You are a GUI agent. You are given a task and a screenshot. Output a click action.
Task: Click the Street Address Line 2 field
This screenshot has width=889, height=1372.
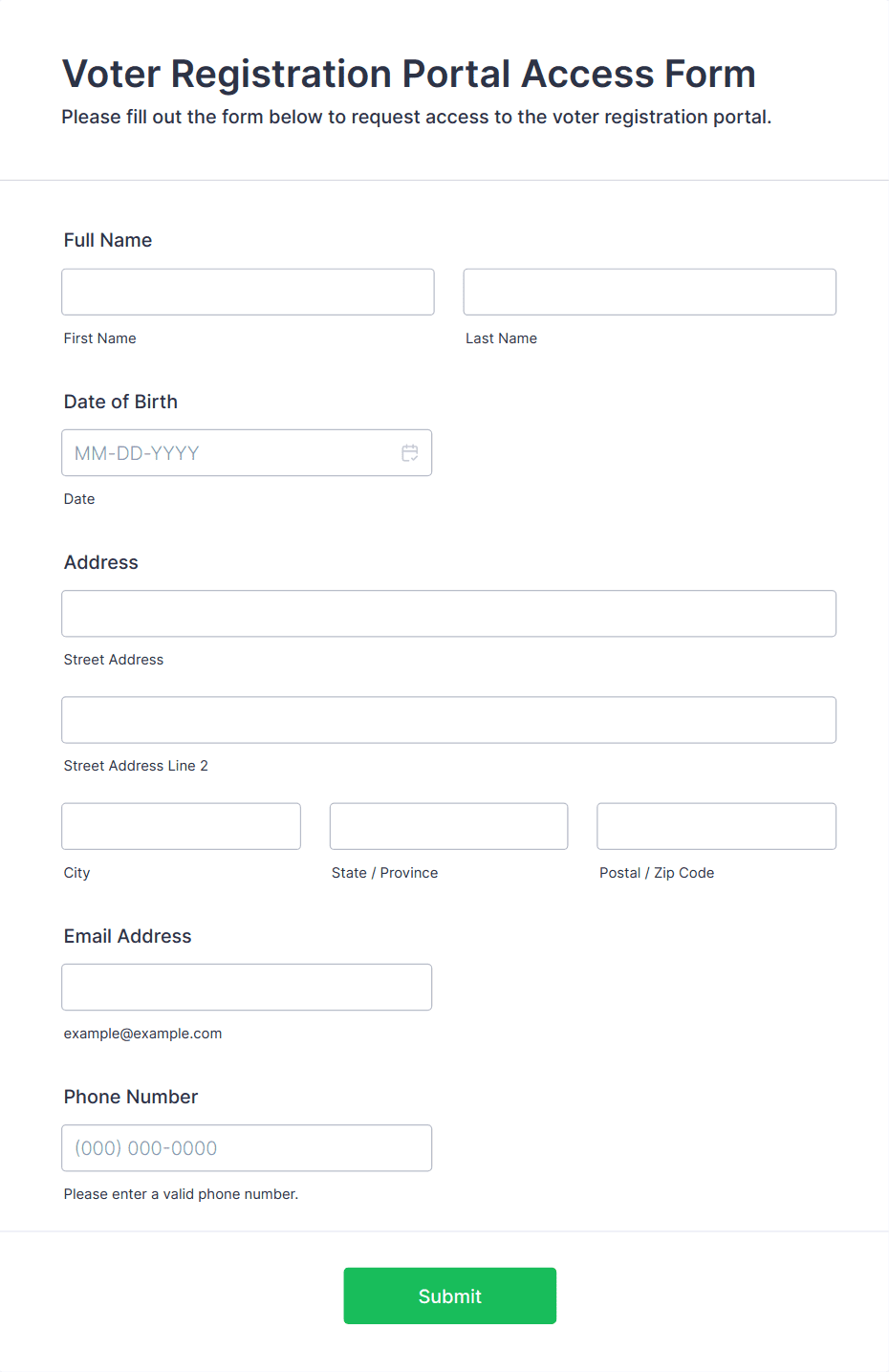pyautogui.click(x=448, y=720)
